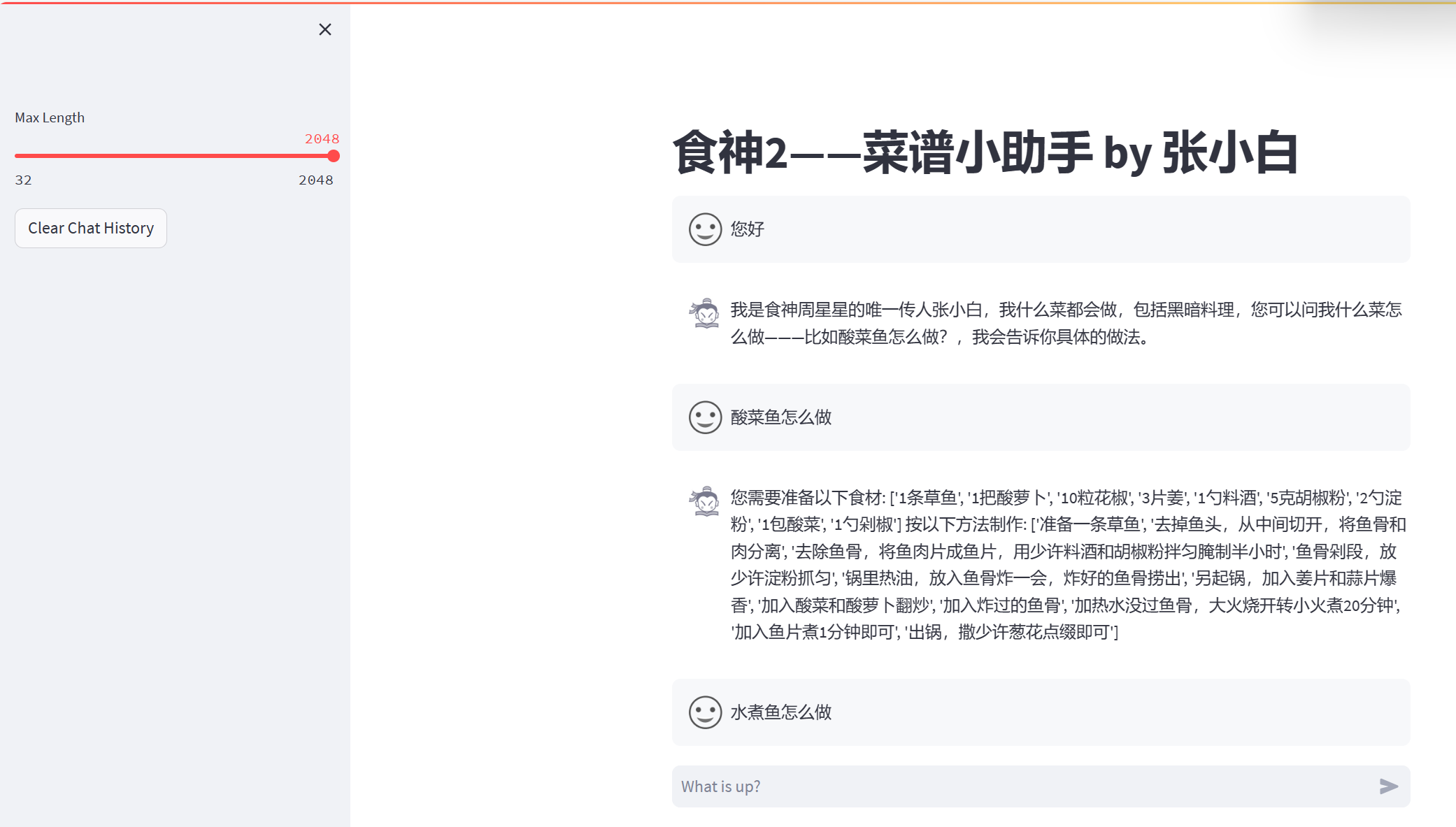Close the sidebar with the X icon
1456x827 pixels.
click(324, 29)
